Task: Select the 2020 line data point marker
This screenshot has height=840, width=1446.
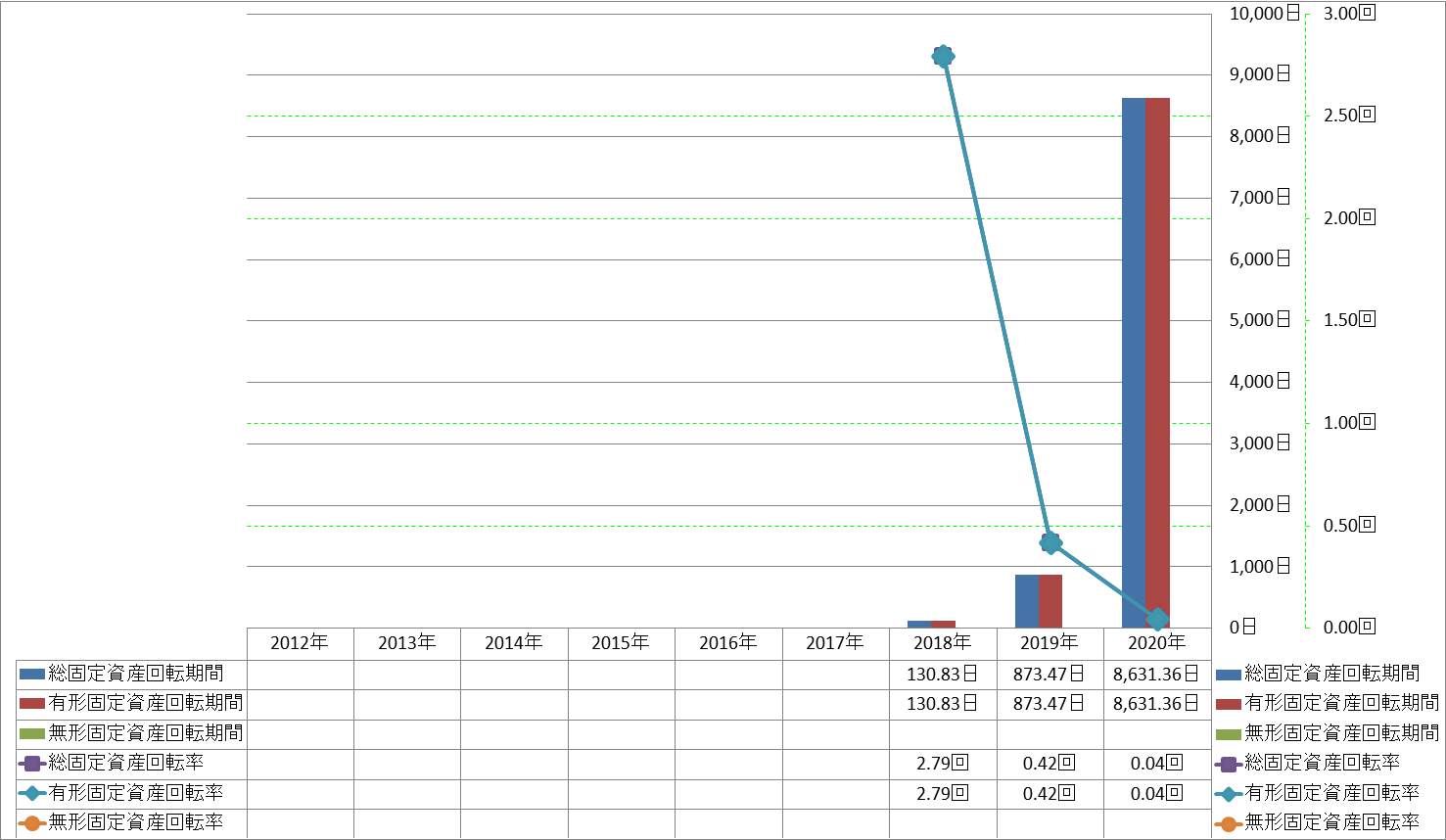Action: pos(1157,620)
